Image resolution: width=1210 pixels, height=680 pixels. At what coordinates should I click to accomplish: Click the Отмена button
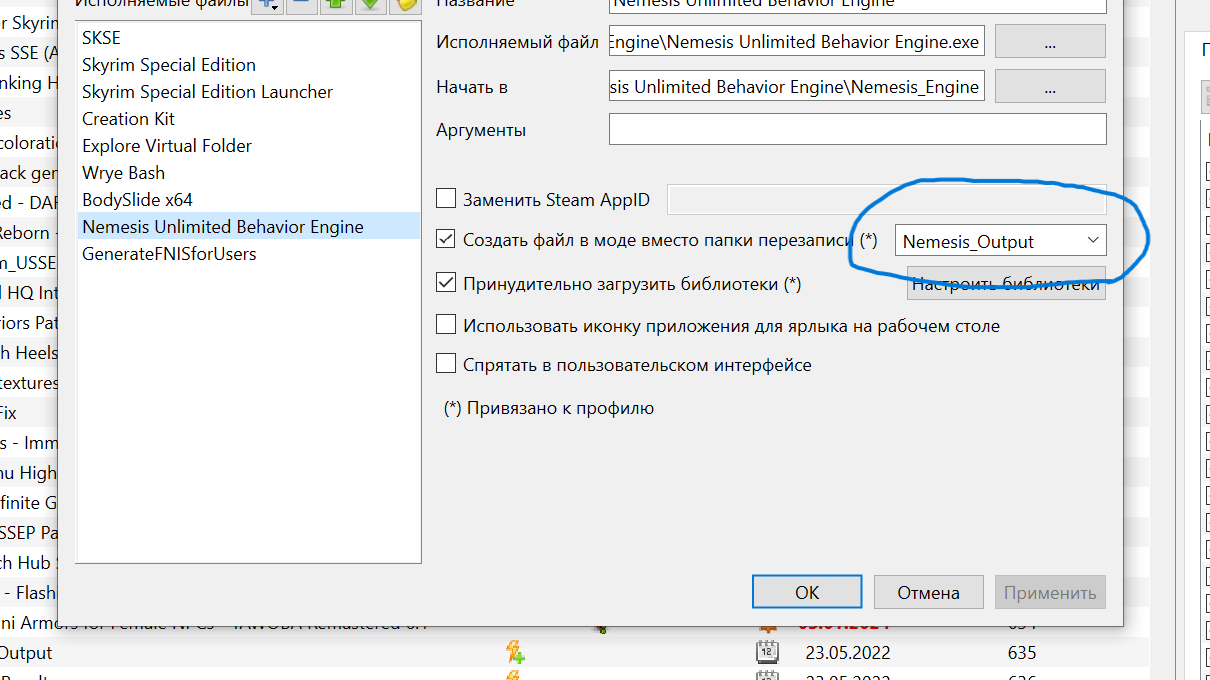tap(928, 592)
